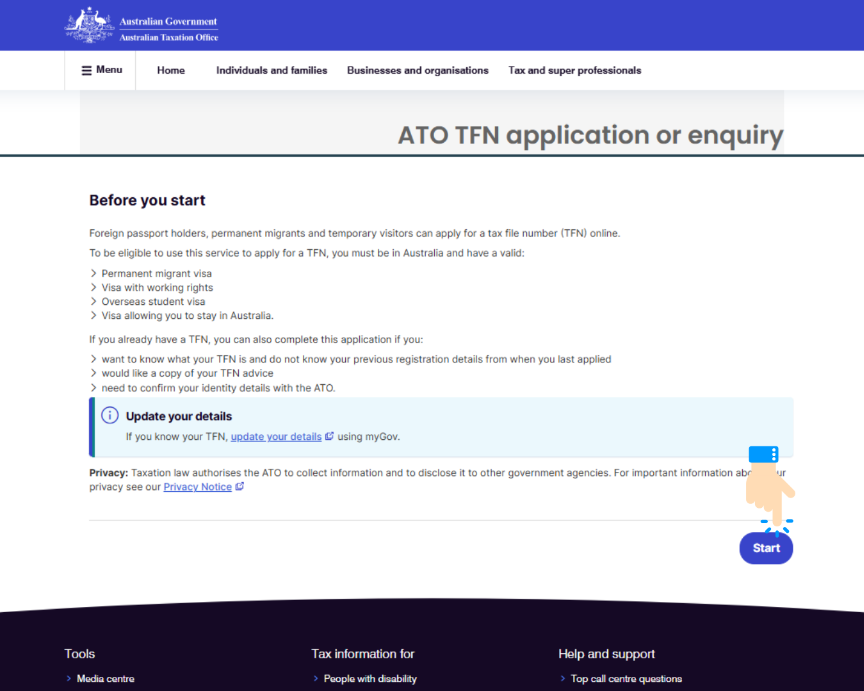Go to Home in the navigation bar

point(171,71)
